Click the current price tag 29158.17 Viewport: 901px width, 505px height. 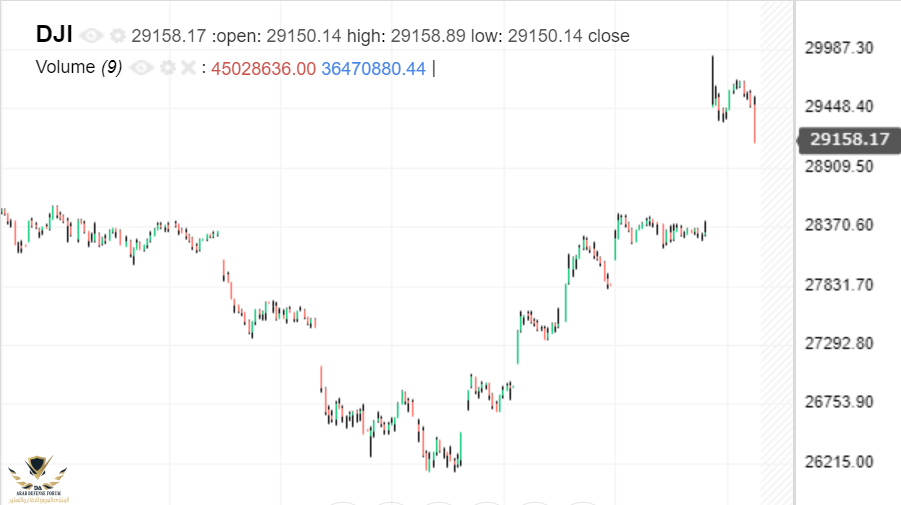click(x=851, y=140)
